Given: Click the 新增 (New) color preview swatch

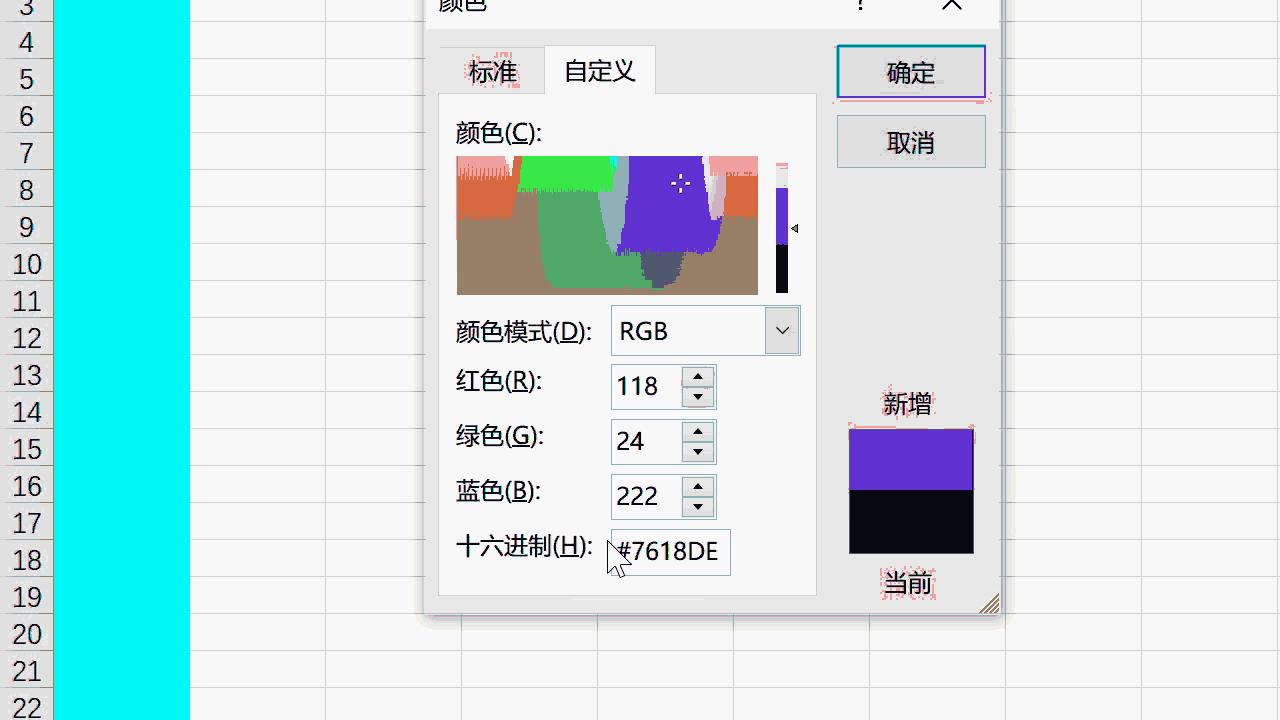Looking at the screenshot, I should coord(910,458).
